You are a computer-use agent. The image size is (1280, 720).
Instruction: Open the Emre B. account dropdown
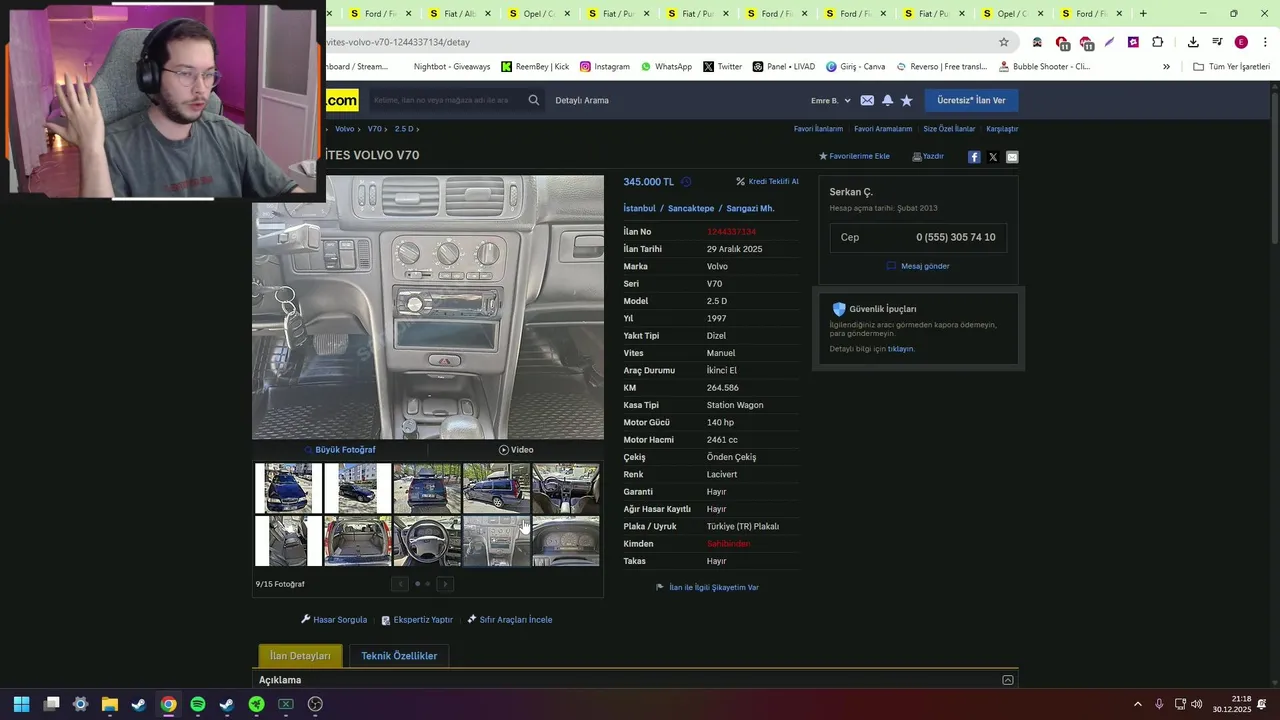coord(831,100)
